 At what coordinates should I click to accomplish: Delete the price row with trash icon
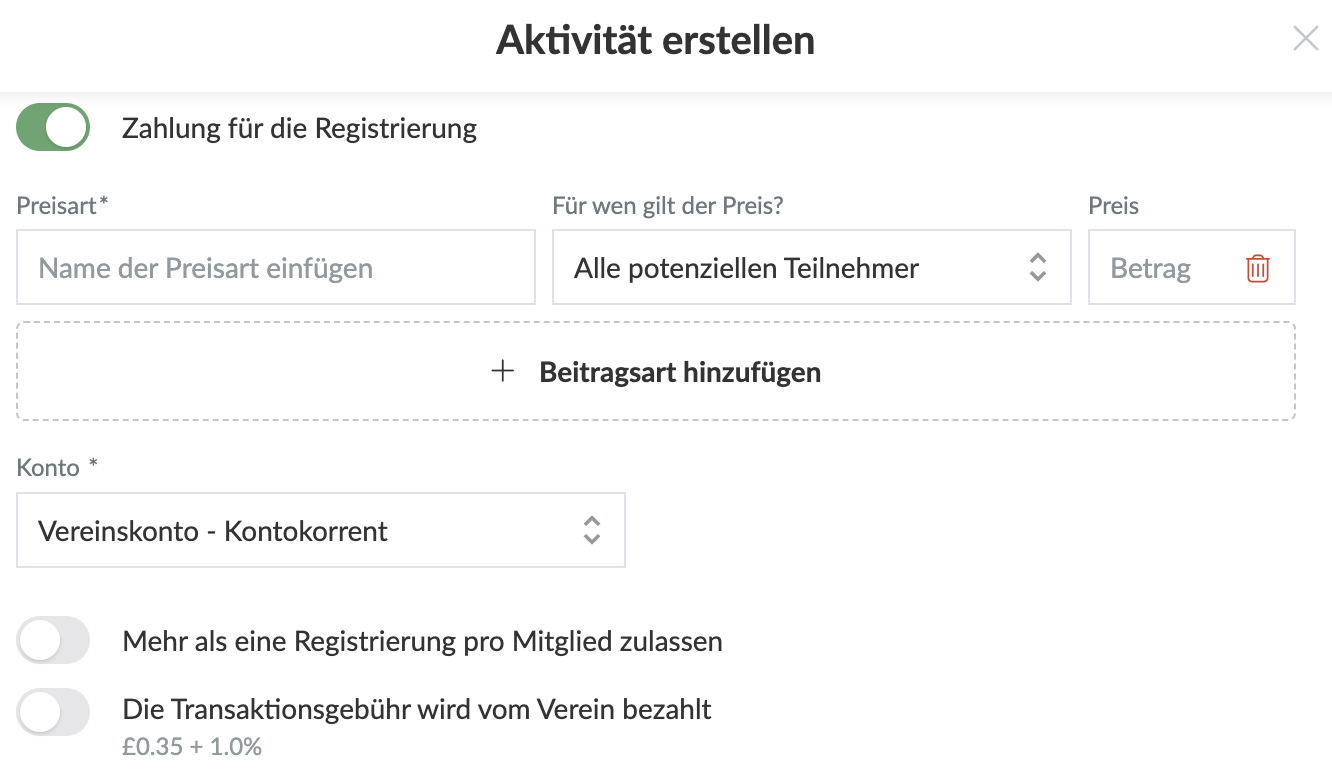1257,268
